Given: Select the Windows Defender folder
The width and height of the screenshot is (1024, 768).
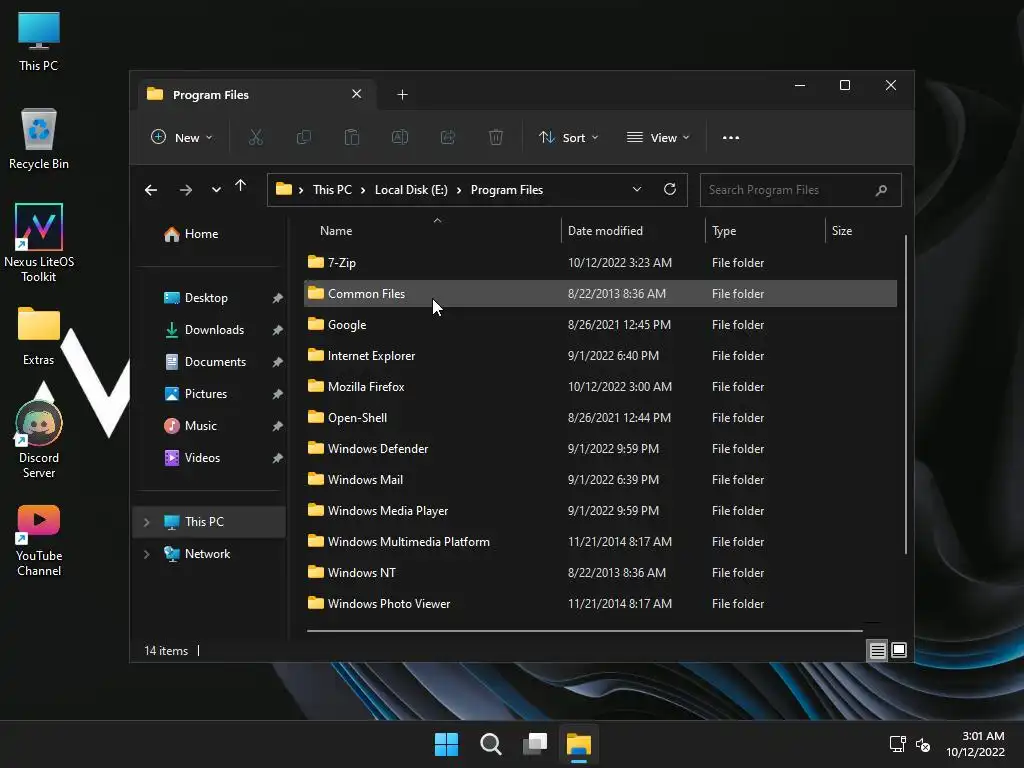Looking at the screenshot, I should pyautogui.click(x=600, y=449).
